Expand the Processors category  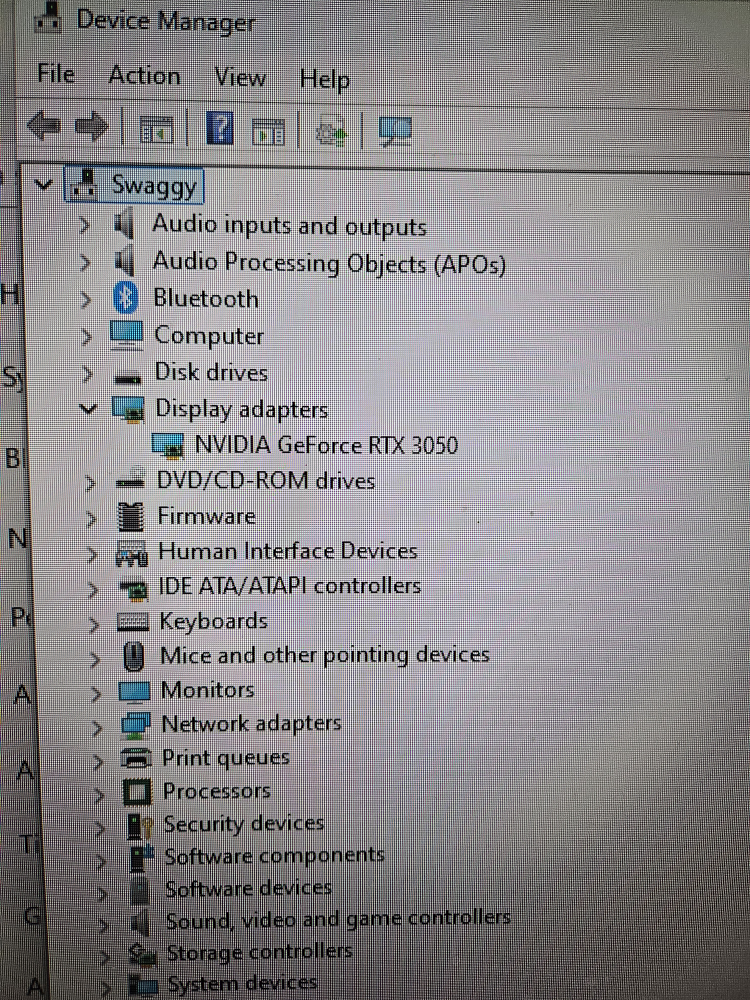click(x=99, y=794)
